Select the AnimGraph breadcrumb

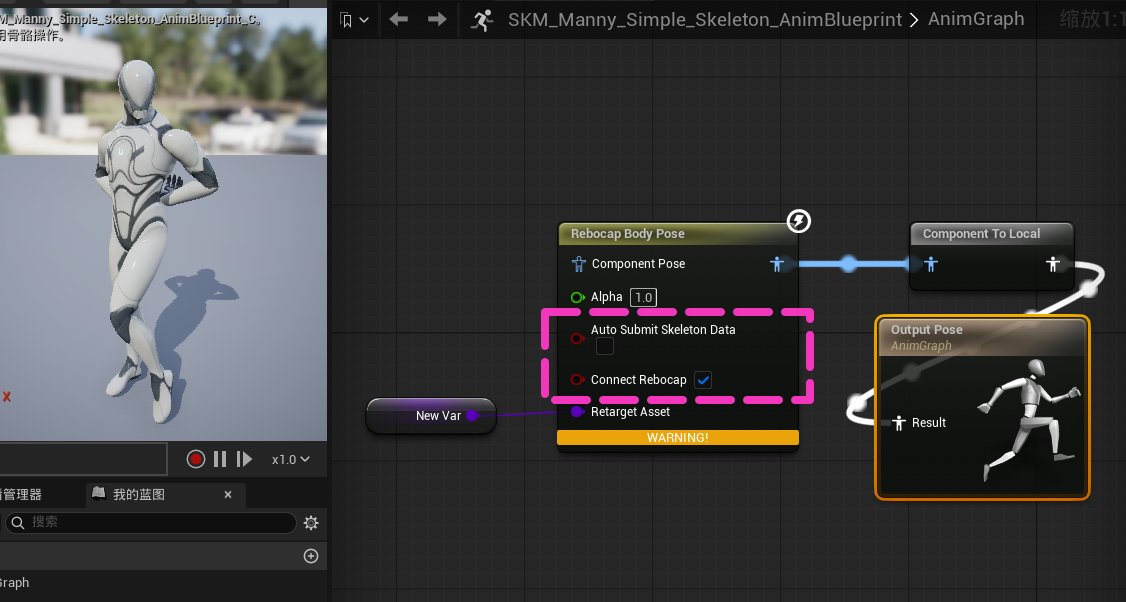pos(976,19)
